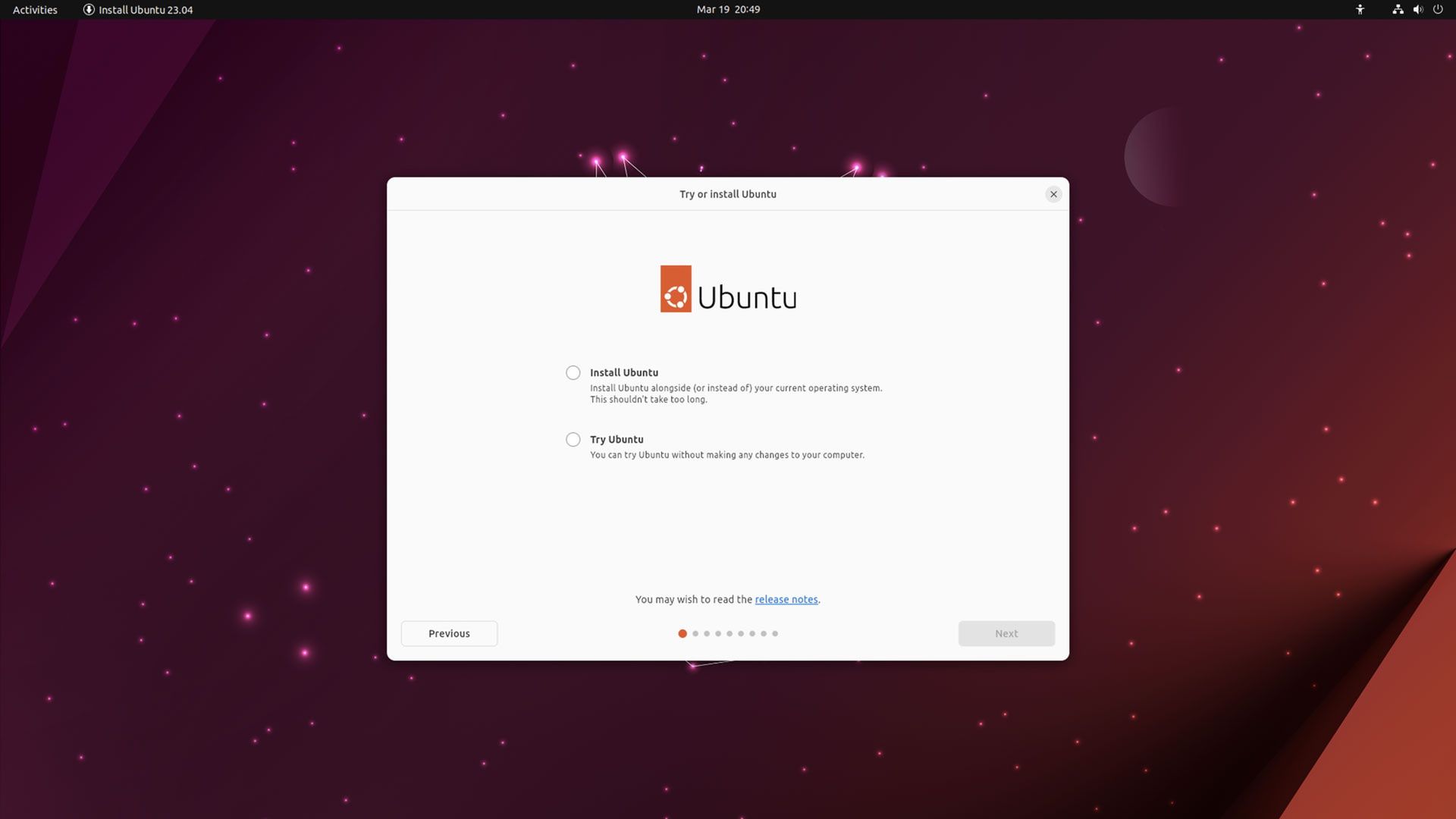Click the power icon in the system tray
The width and height of the screenshot is (1456, 819).
[x=1439, y=10]
